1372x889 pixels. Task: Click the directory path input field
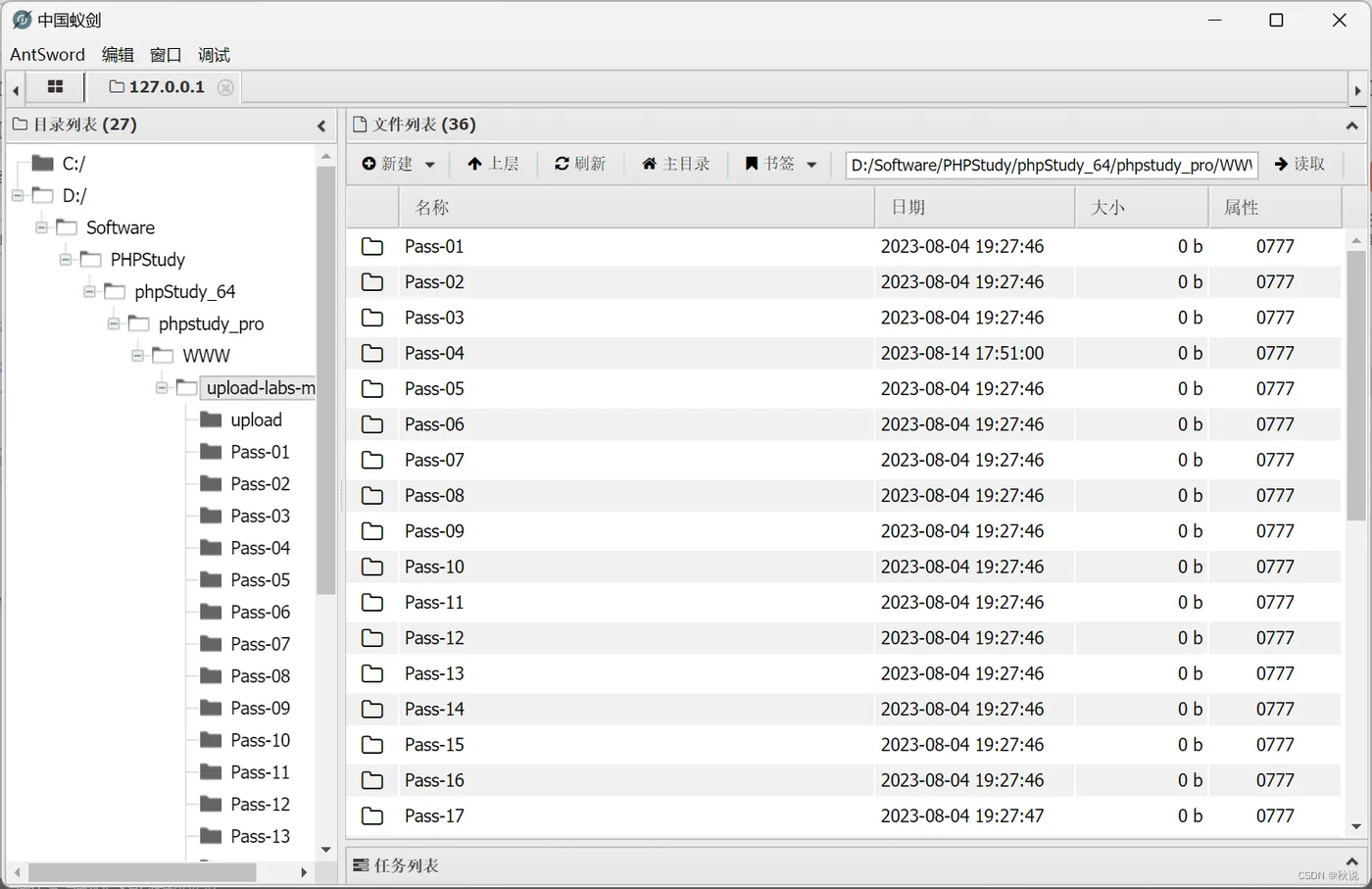1052,165
